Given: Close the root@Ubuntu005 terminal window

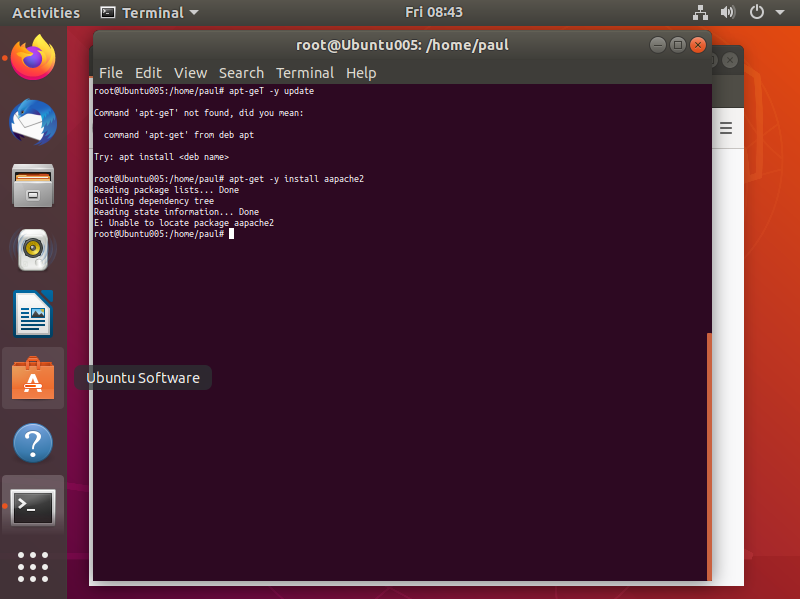Looking at the screenshot, I should 697,45.
